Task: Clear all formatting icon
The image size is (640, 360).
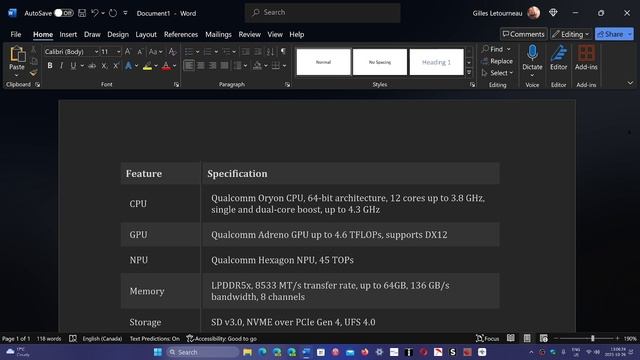Action: tap(172, 51)
